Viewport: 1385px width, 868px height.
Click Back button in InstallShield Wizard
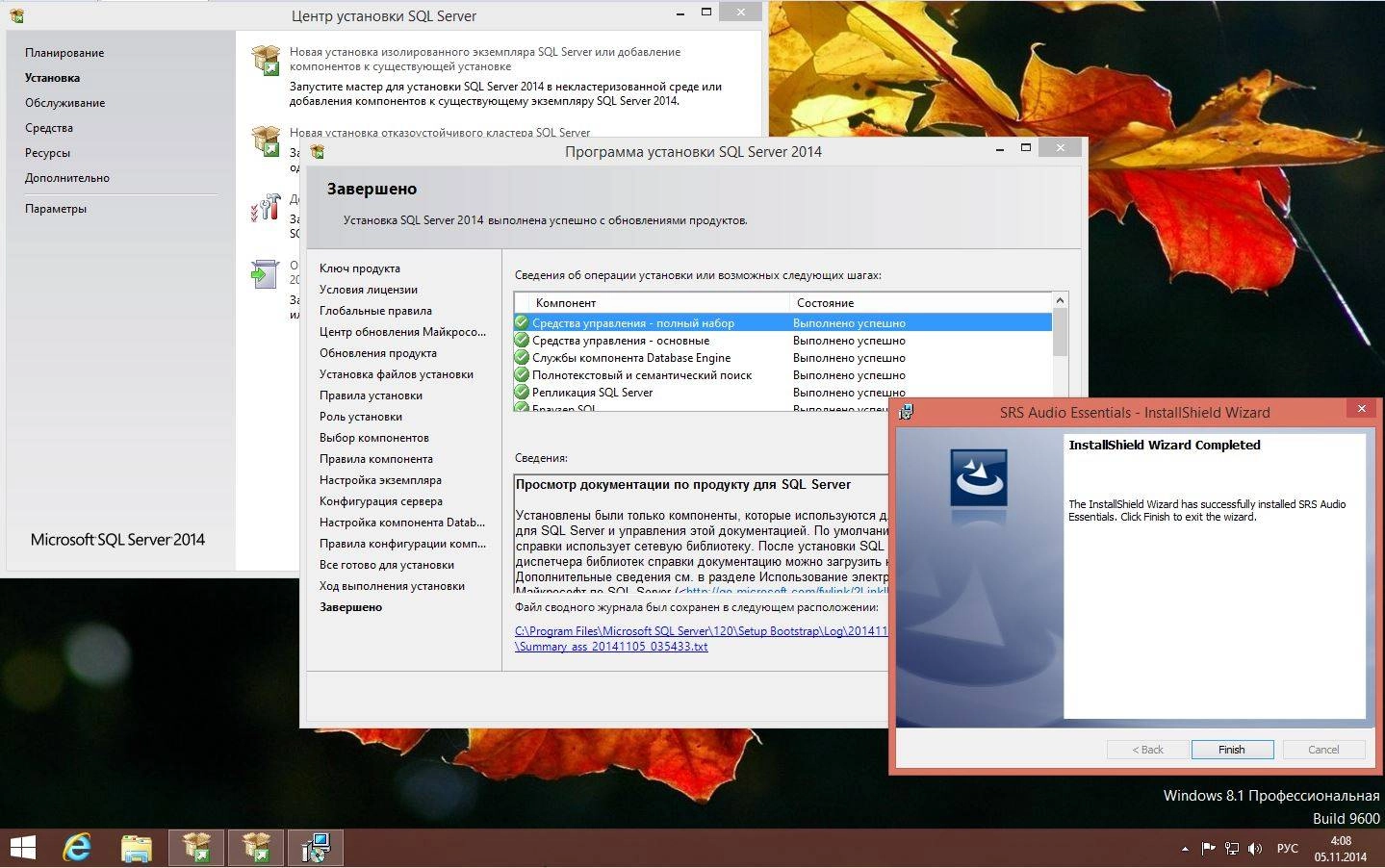pos(1147,750)
